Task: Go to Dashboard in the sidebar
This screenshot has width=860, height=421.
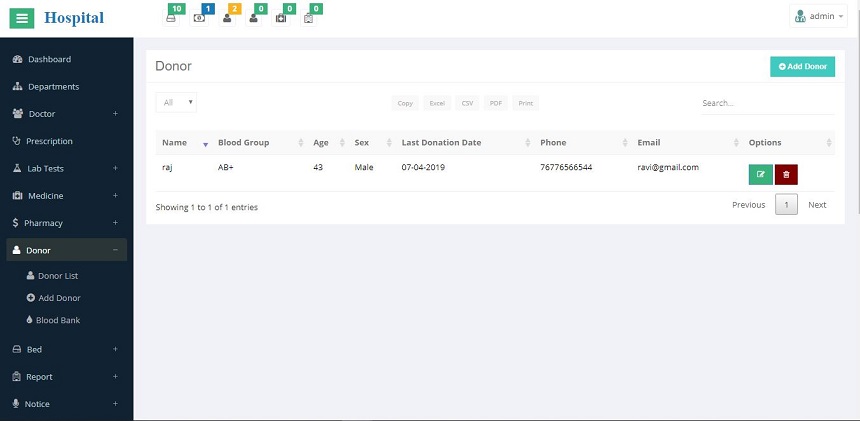Action: pyautogui.click(x=66, y=59)
